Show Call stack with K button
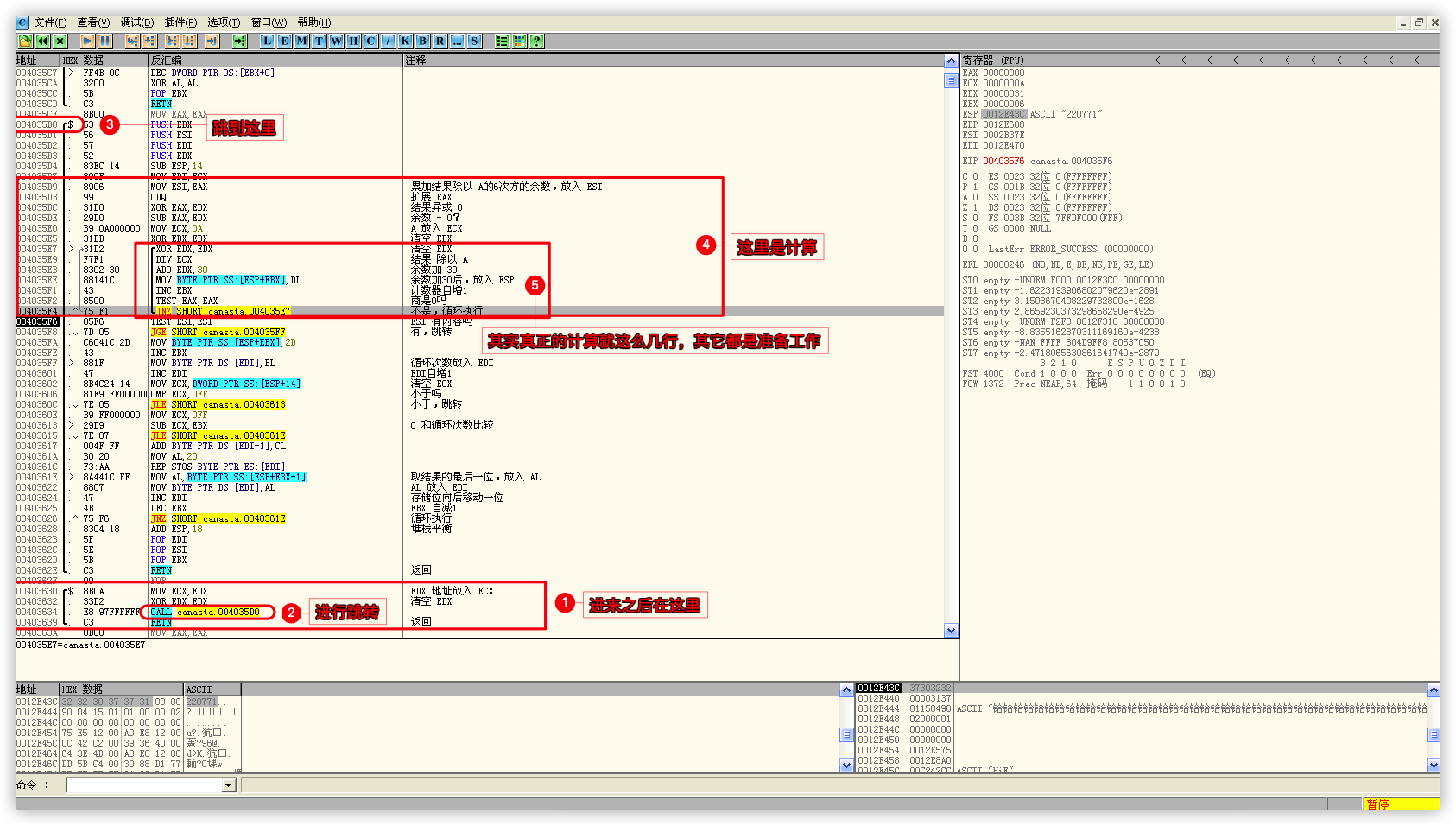Viewport: 1456px width, 826px height. tap(405, 41)
